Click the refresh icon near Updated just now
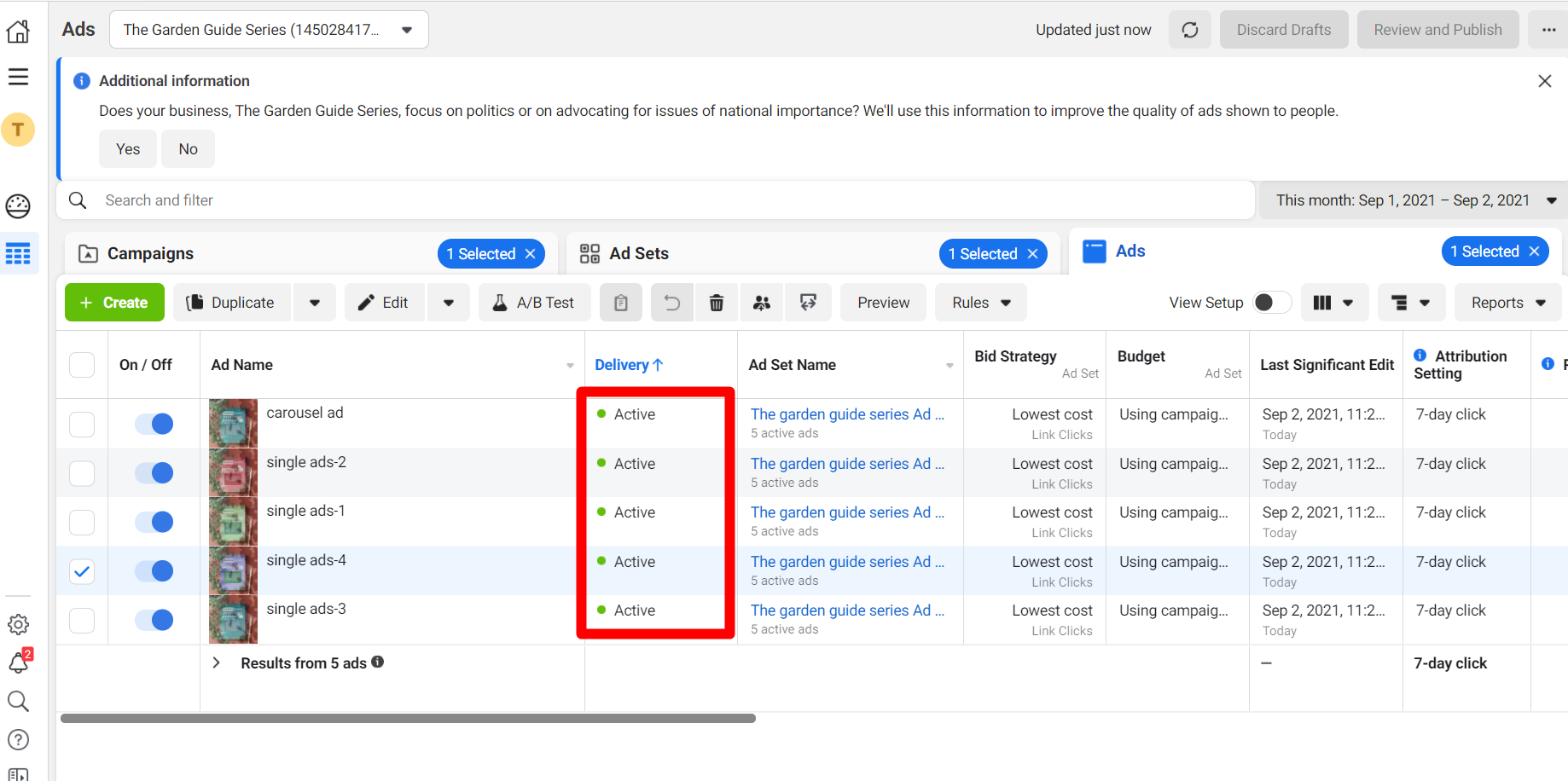 coord(1189,30)
